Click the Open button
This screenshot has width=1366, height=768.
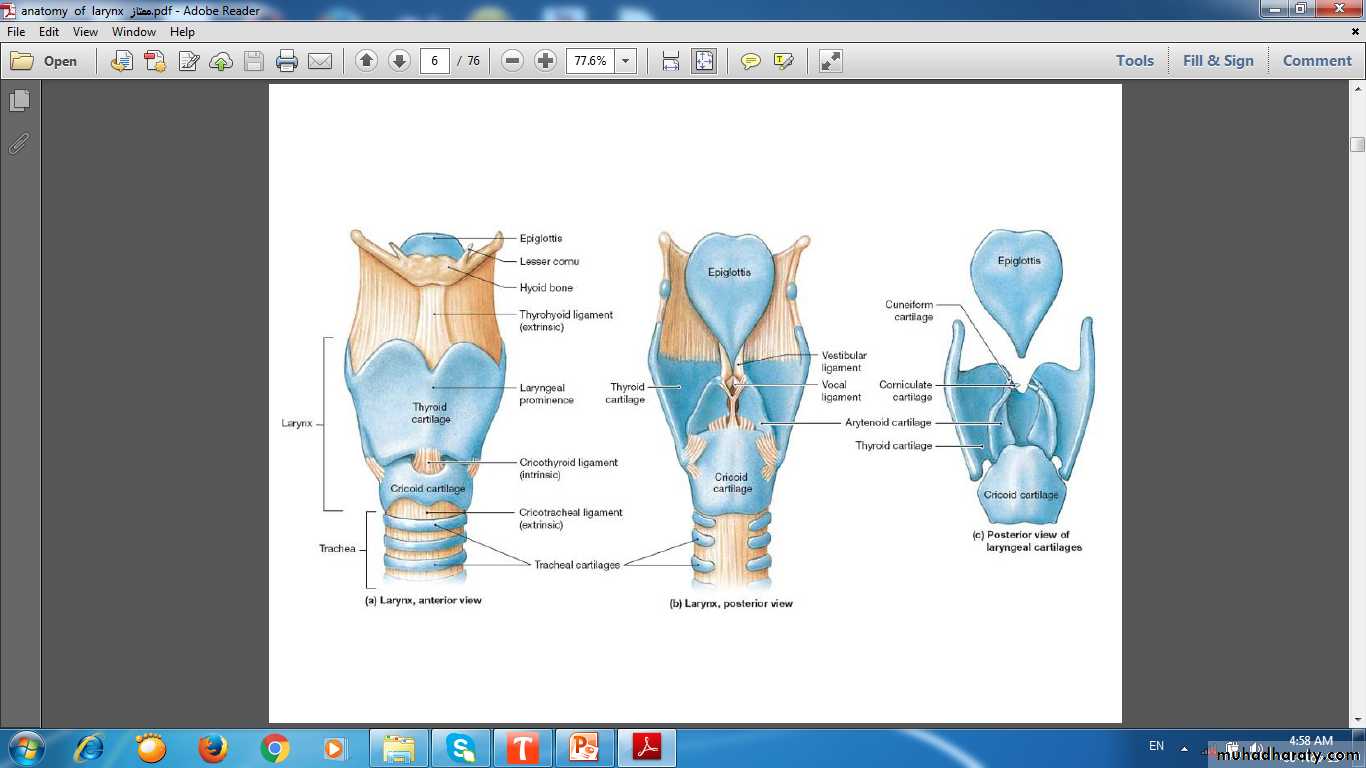pos(45,61)
